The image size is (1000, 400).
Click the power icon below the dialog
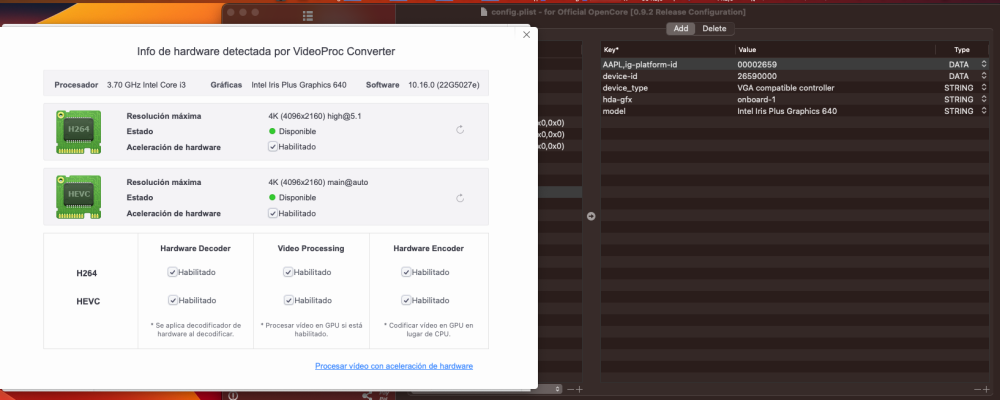(x=233, y=396)
